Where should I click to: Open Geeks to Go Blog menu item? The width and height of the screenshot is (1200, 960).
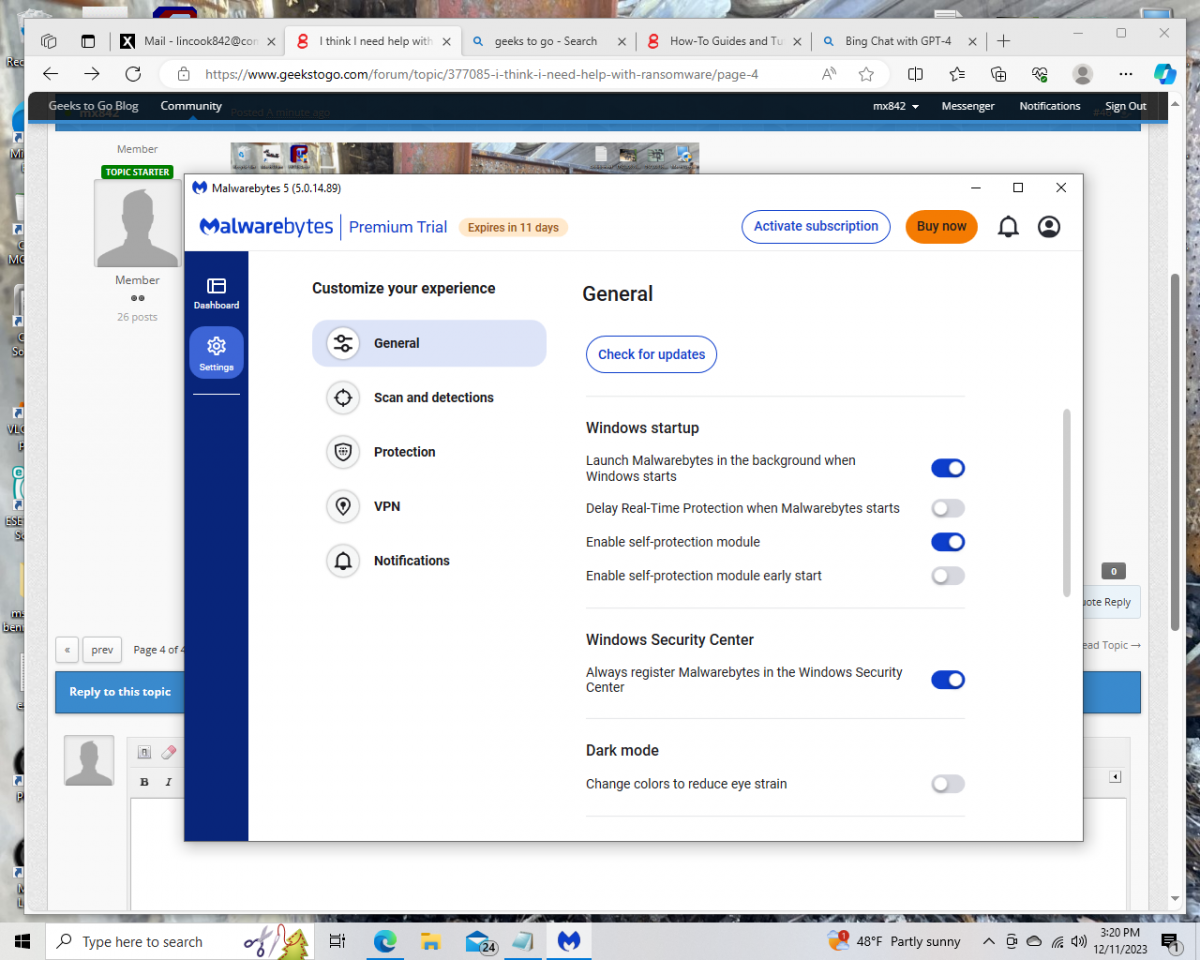coord(94,106)
